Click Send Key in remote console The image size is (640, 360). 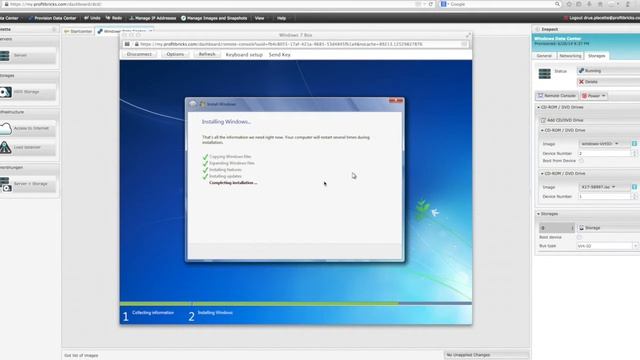tap(280, 55)
